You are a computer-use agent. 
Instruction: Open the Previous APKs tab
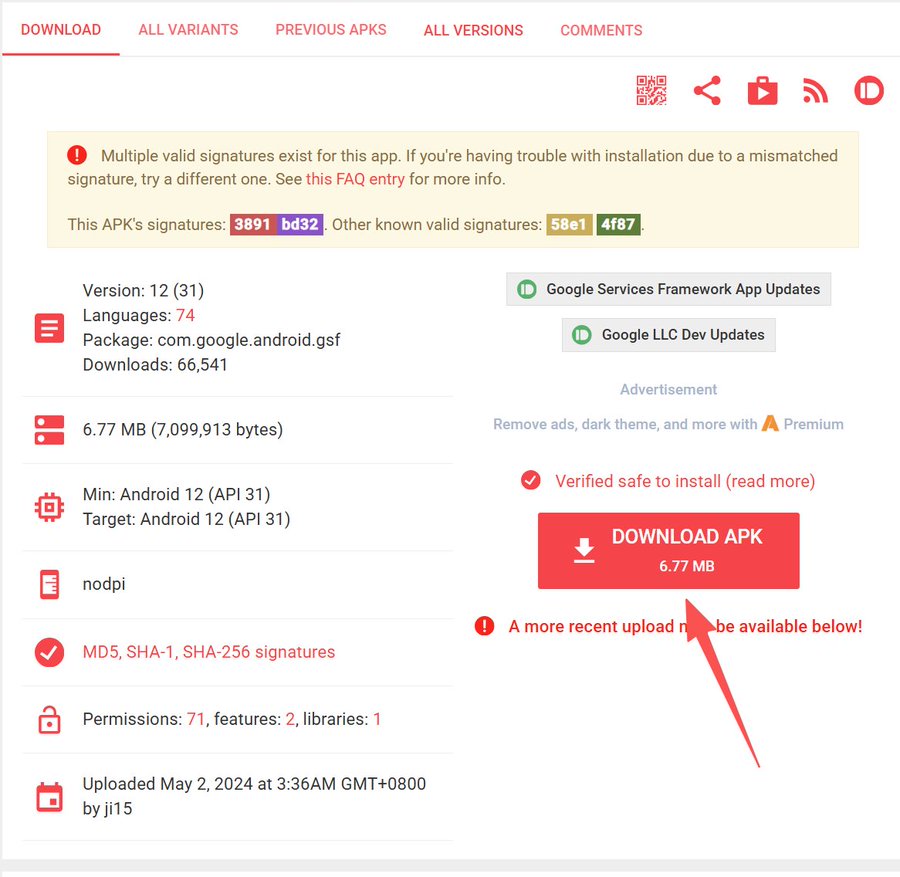click(x=331, y=30)
